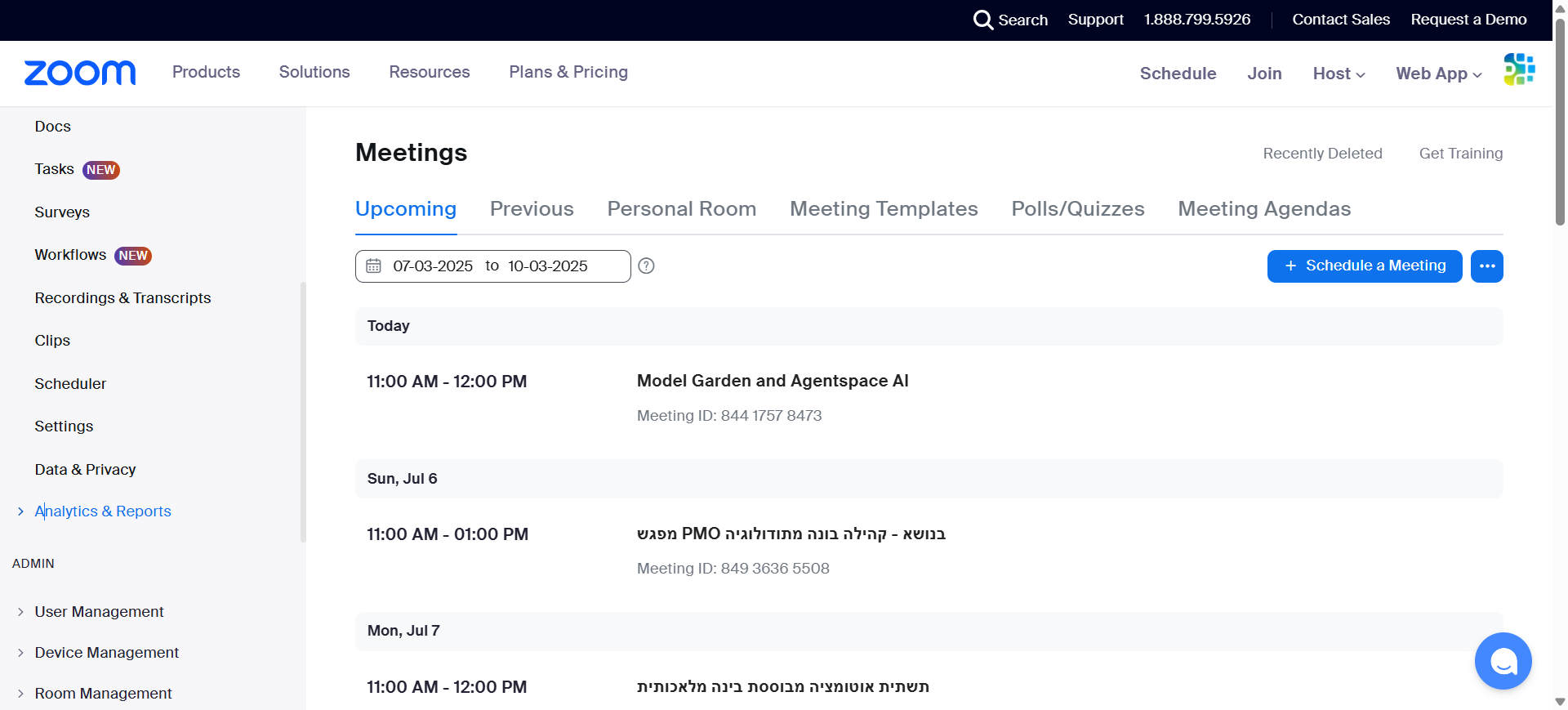The image size is (1568, 710).
Task: Click Meeting ID: 844 1757 8473
Action: pos(729,416)
